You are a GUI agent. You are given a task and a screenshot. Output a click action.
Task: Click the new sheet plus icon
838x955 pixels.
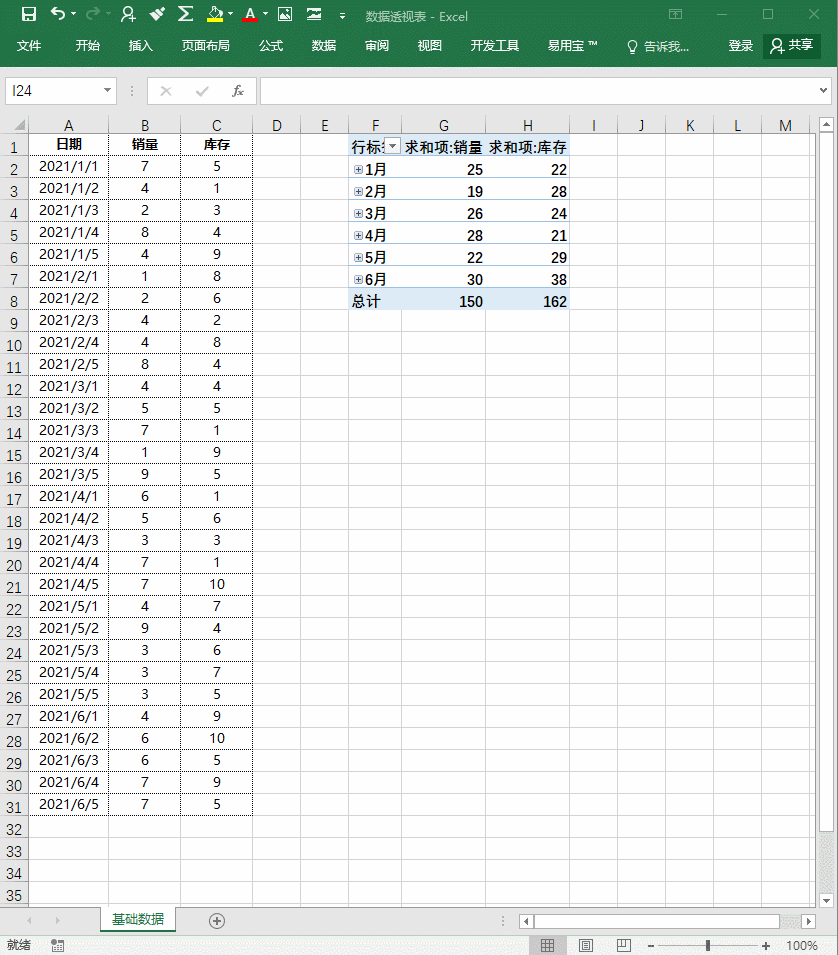[x=217, y=920]
